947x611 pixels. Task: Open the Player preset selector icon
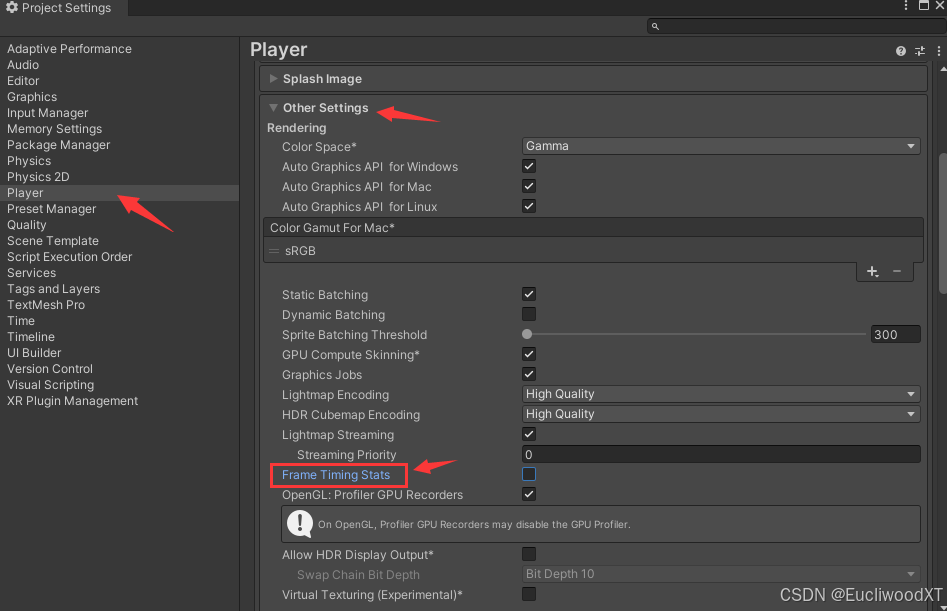point(920,51)
